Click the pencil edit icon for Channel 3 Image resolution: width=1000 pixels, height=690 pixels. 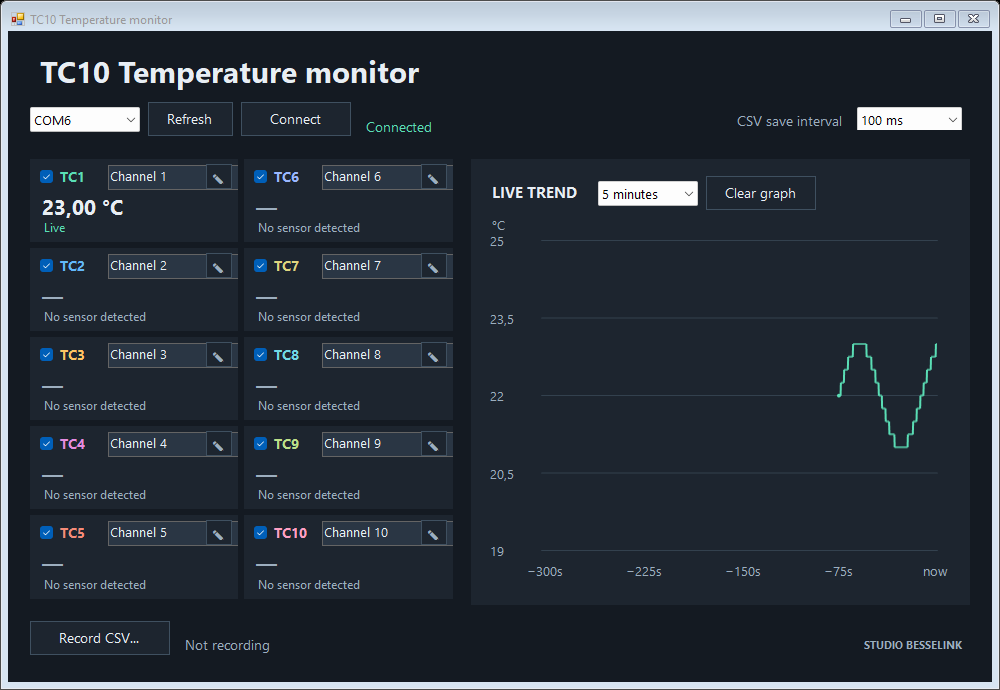pyautogui.click(x=219, y=356)
